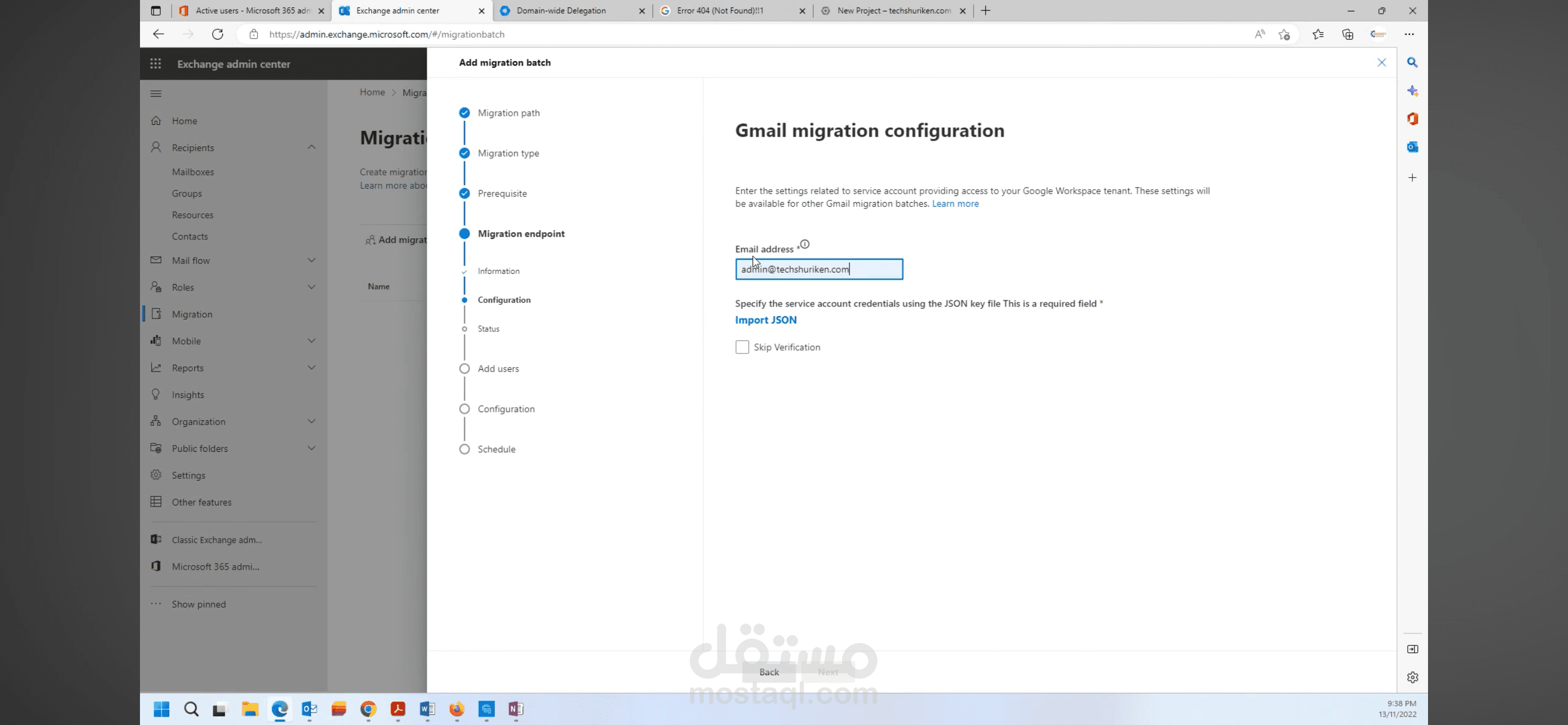1568x725 pixels.
Task: Expand the Public folders section chevron
Action: [312, 448]
